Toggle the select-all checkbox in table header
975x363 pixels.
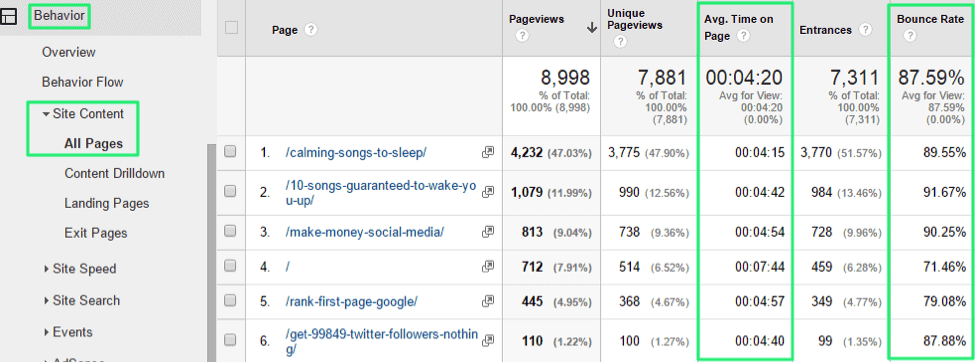tap(231, 27)
